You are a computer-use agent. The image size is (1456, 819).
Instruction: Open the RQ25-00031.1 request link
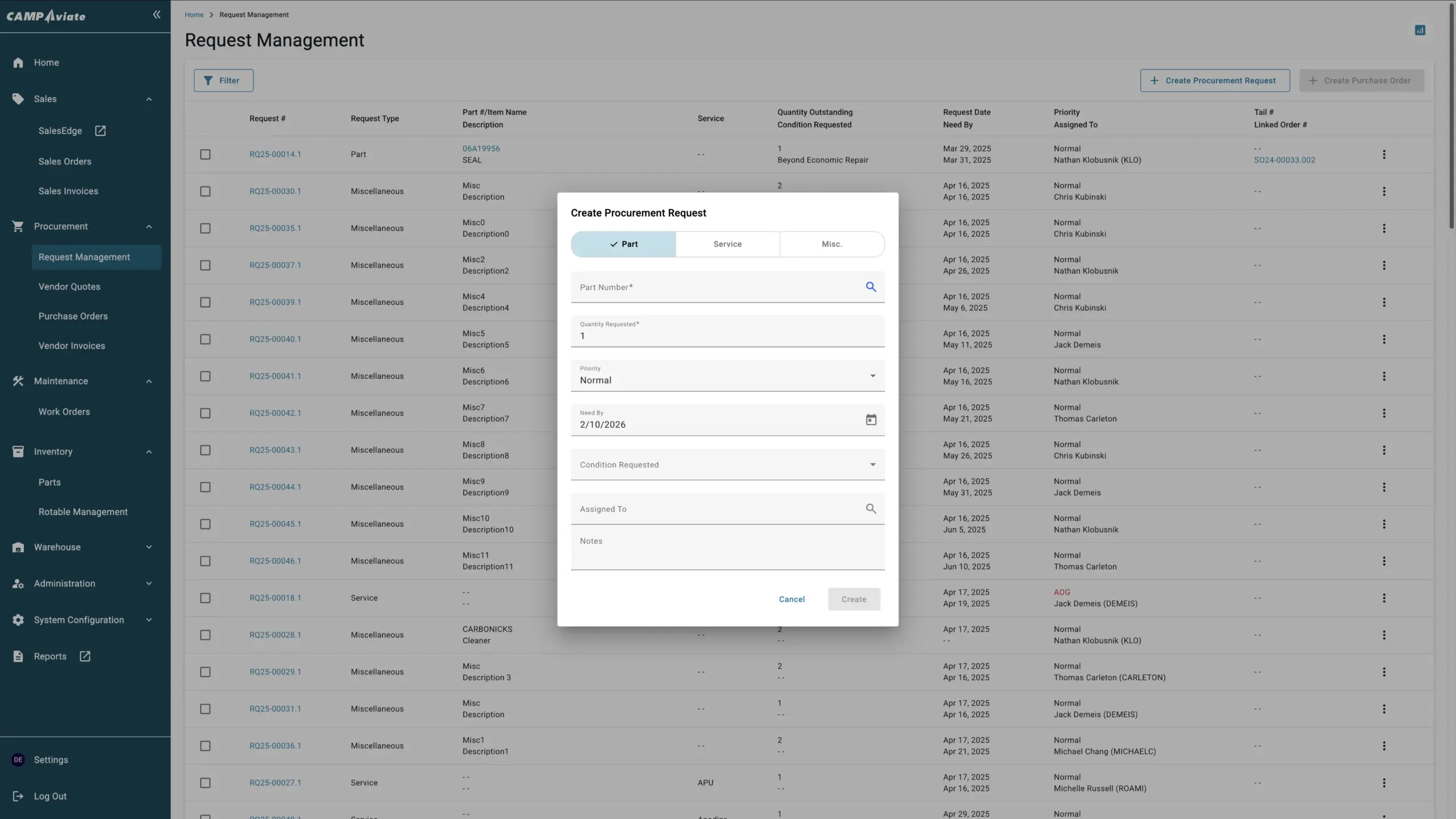tap(275, 709)
